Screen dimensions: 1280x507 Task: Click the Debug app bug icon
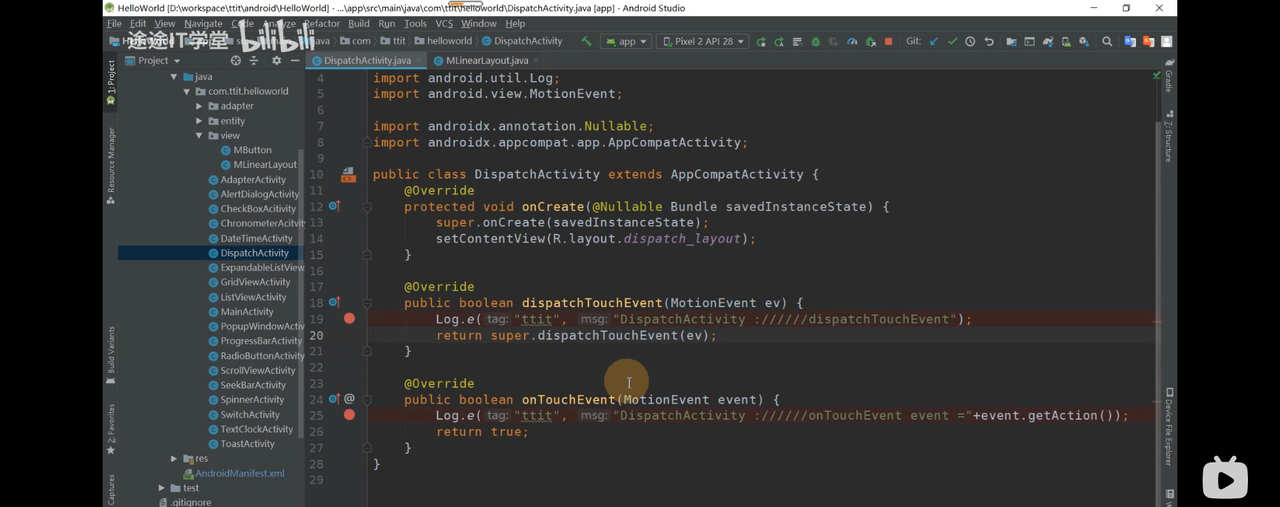tap(815, 42)
